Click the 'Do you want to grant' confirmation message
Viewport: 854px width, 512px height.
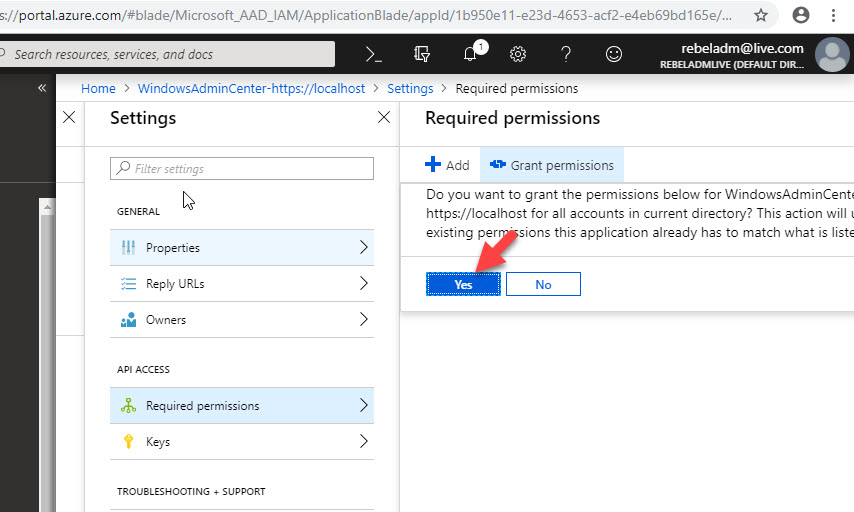[x=640, y=214]
